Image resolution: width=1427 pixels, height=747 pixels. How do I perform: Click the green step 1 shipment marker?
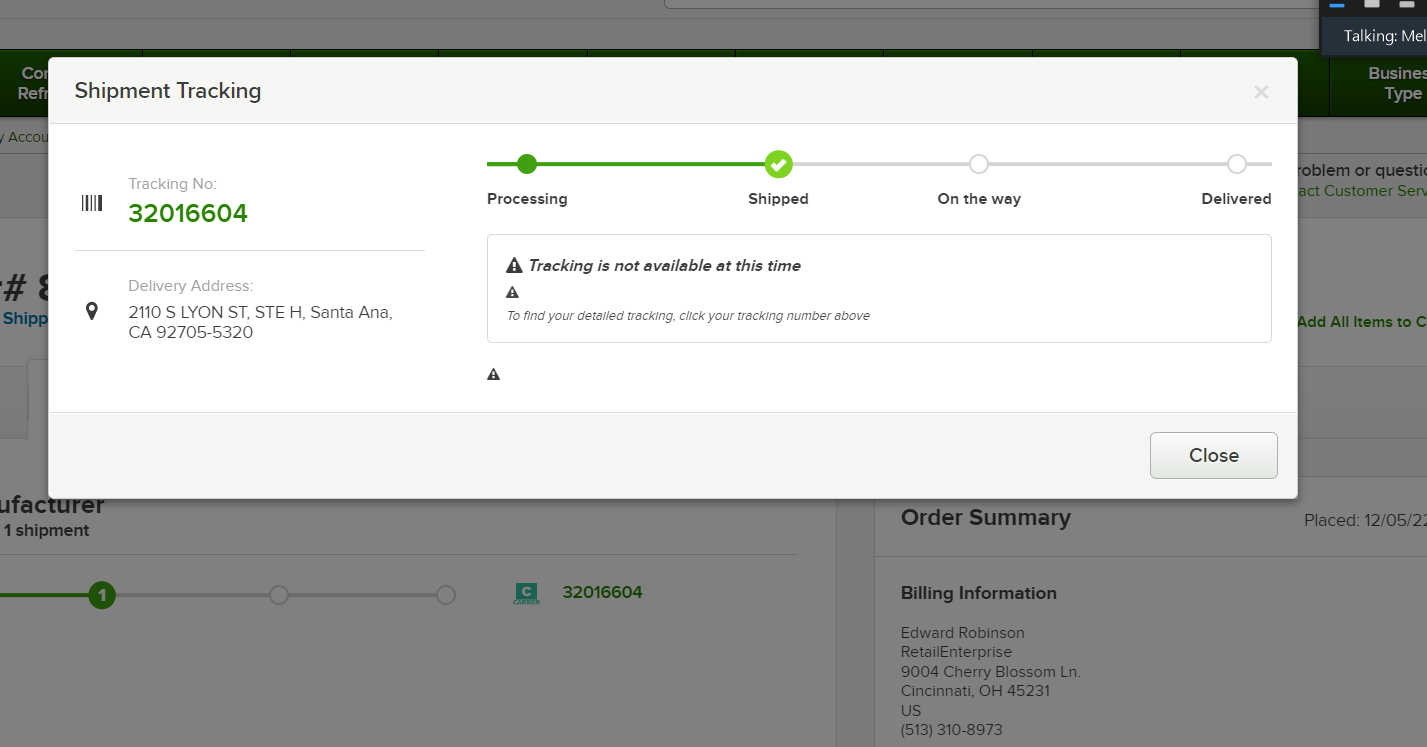101,596
